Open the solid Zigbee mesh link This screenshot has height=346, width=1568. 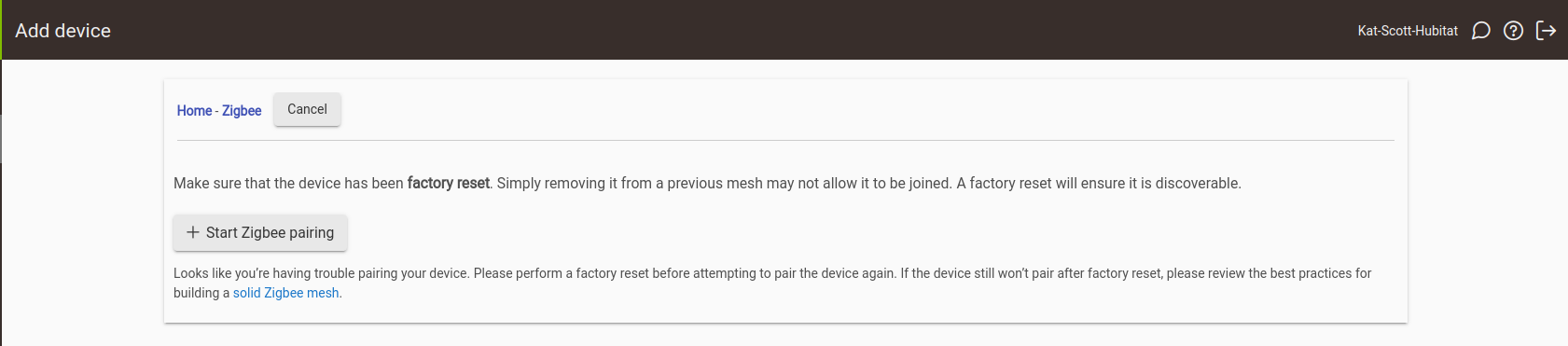285,293
